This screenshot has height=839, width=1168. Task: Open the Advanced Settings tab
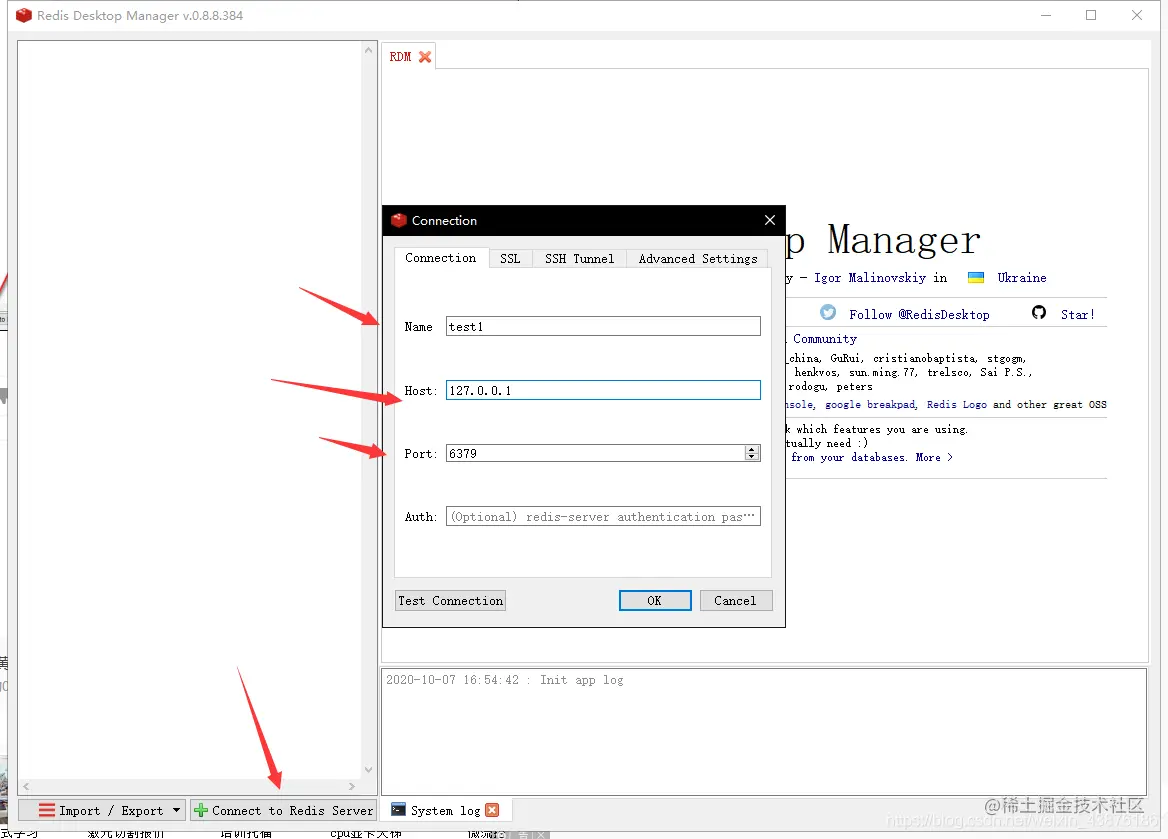coord(698,259)
